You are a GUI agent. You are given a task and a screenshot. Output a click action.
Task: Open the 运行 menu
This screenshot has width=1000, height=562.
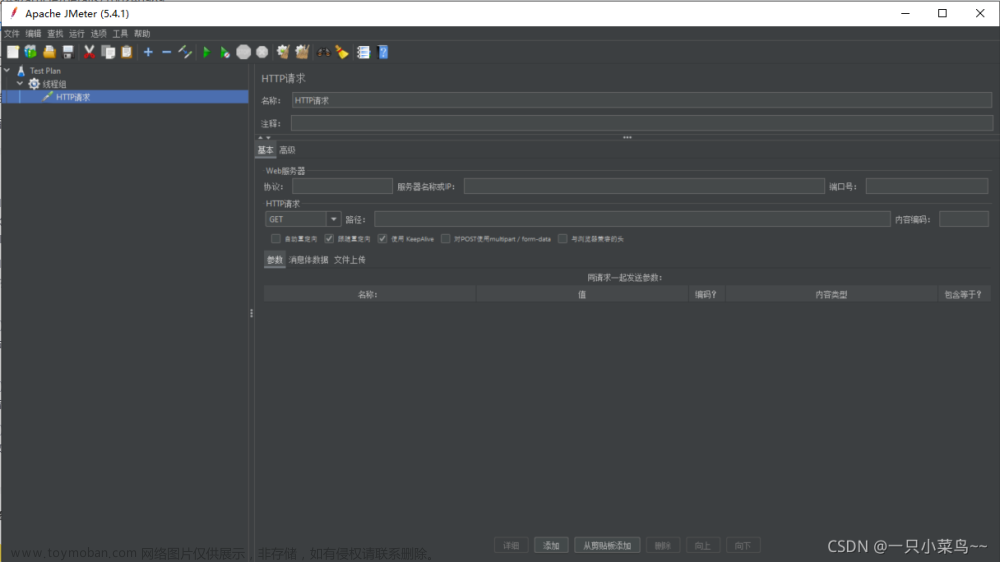(x=77, y=34)
